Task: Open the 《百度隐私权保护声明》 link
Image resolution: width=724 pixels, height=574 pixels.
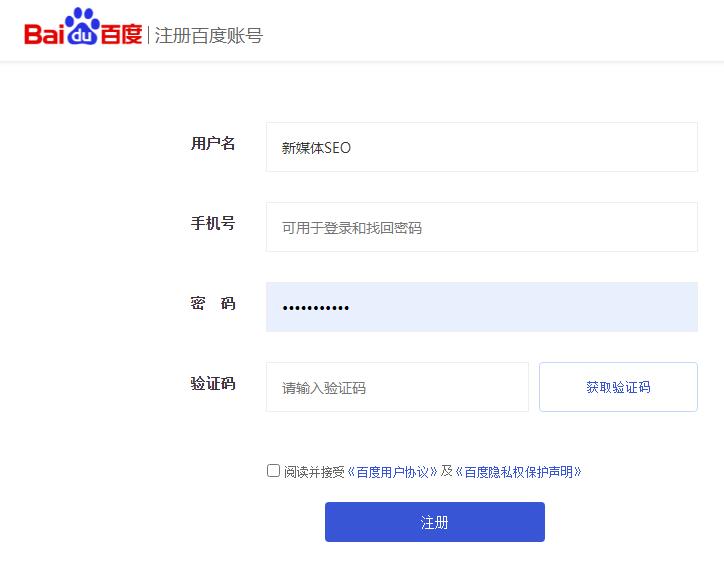Action: [518, 471]
